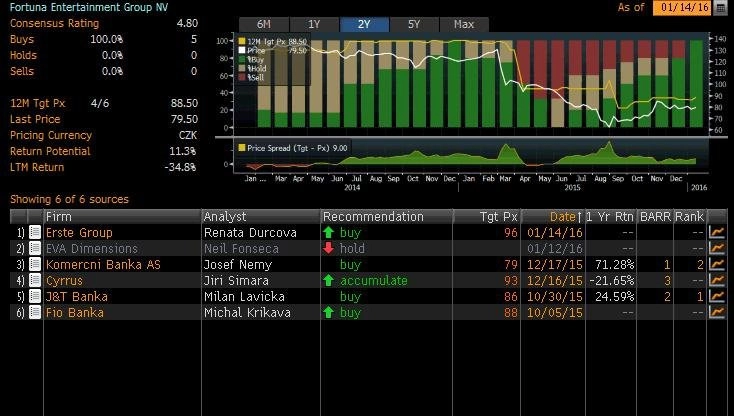
Task: Click Return Potential 11.3% value
Action: coord(183,151)
